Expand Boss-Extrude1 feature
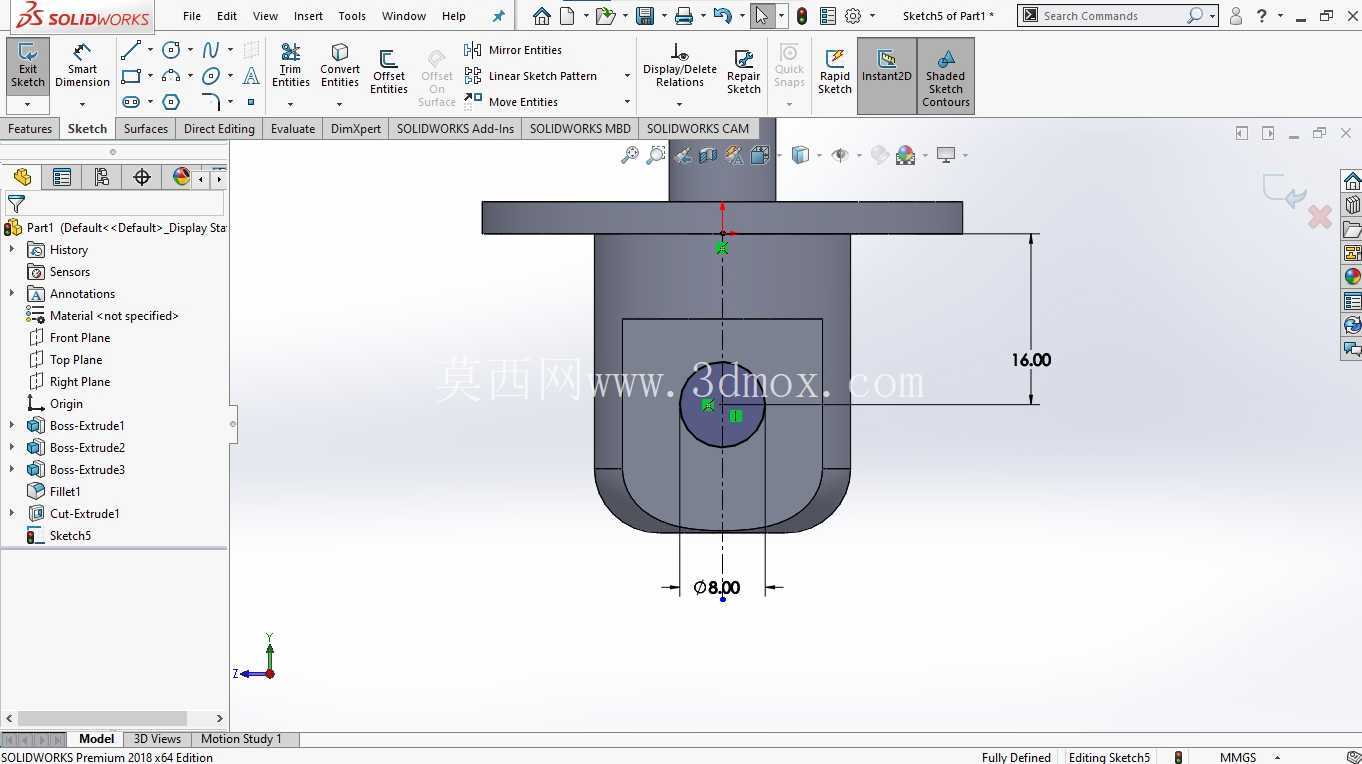1362x764 pixels. click(12, 426)
